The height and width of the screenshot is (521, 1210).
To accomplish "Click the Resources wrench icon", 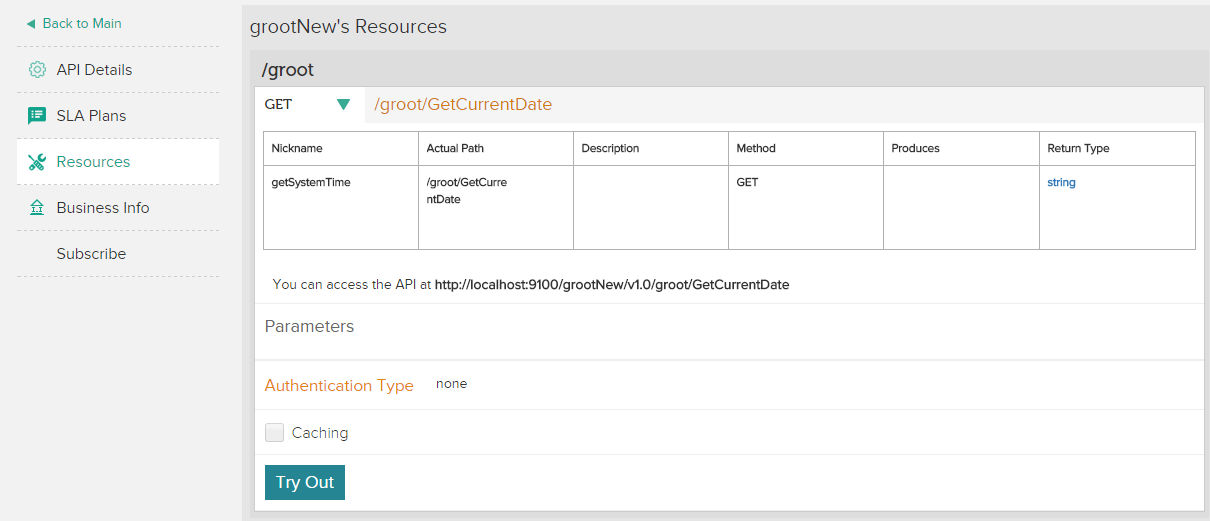I will 37,162.
